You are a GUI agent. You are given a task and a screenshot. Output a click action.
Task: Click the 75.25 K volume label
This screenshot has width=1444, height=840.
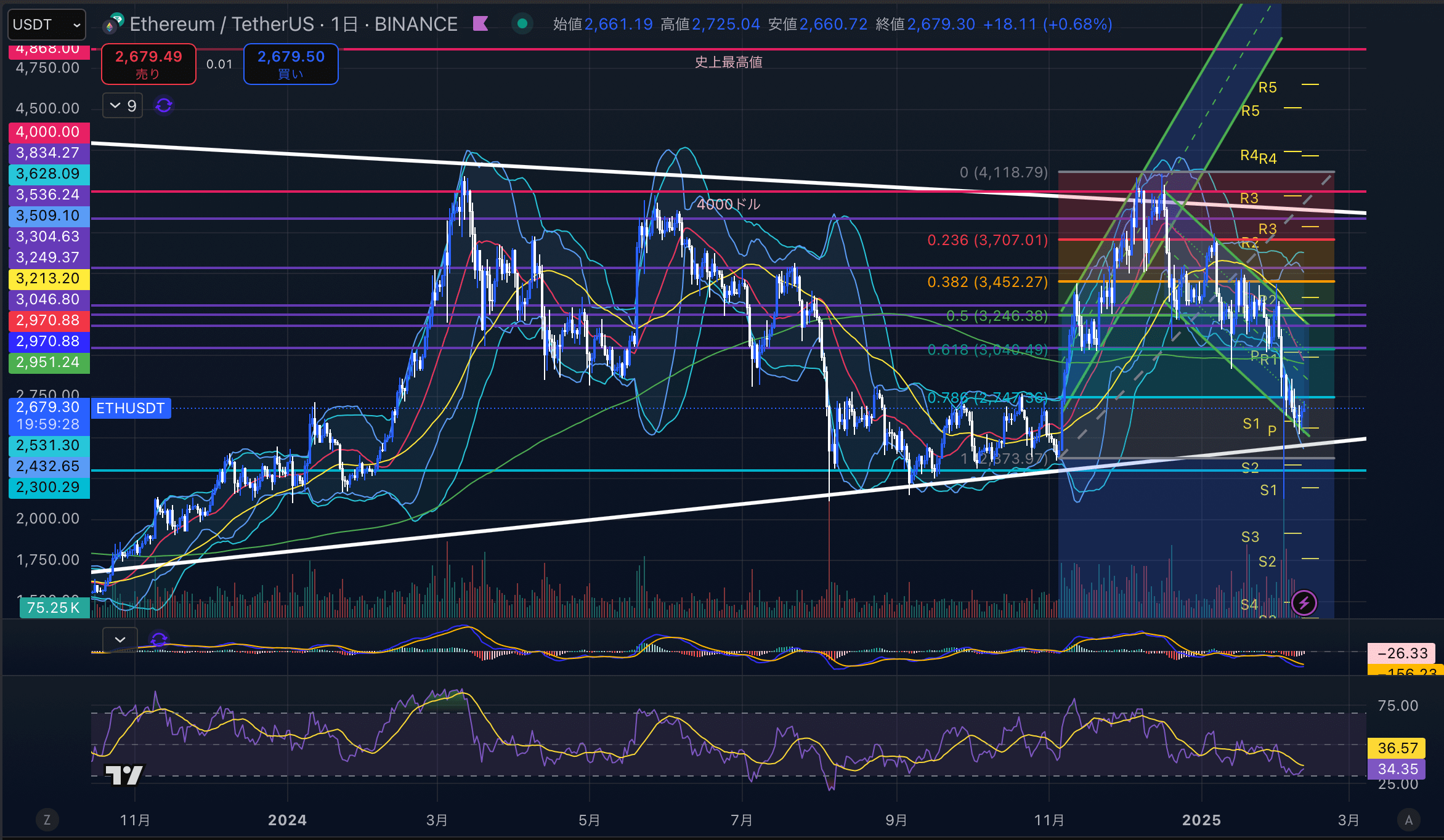54,608
